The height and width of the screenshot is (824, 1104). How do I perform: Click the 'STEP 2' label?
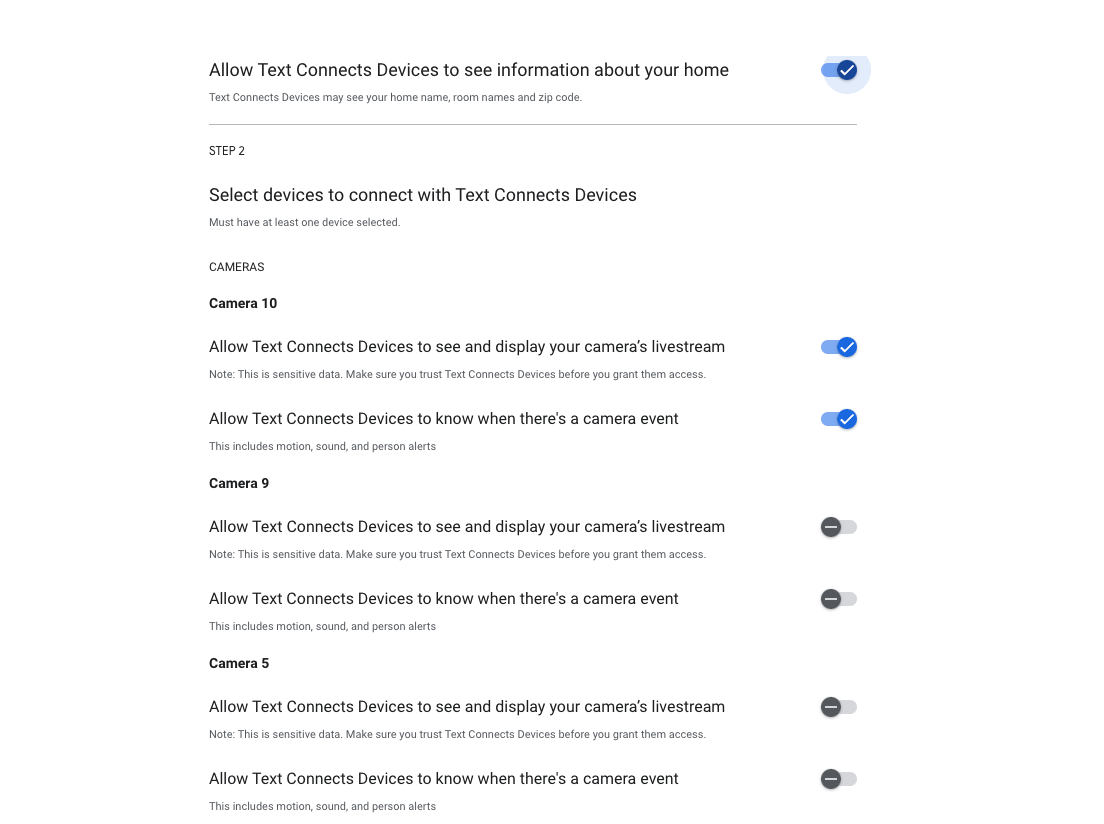point(227,151)
